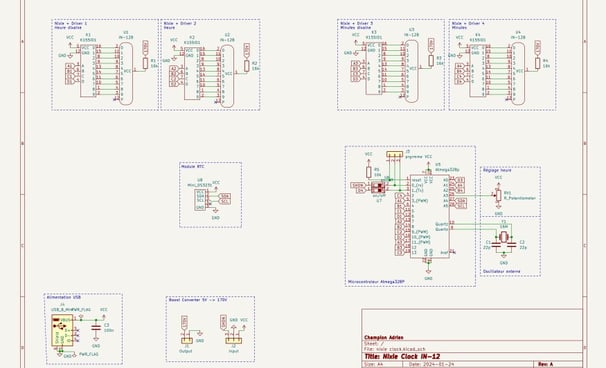The width and height of the screenshot is (606, 368).
Task: Click the GND symbol under the Atmega328p
Action: click(x=428, y=273)
